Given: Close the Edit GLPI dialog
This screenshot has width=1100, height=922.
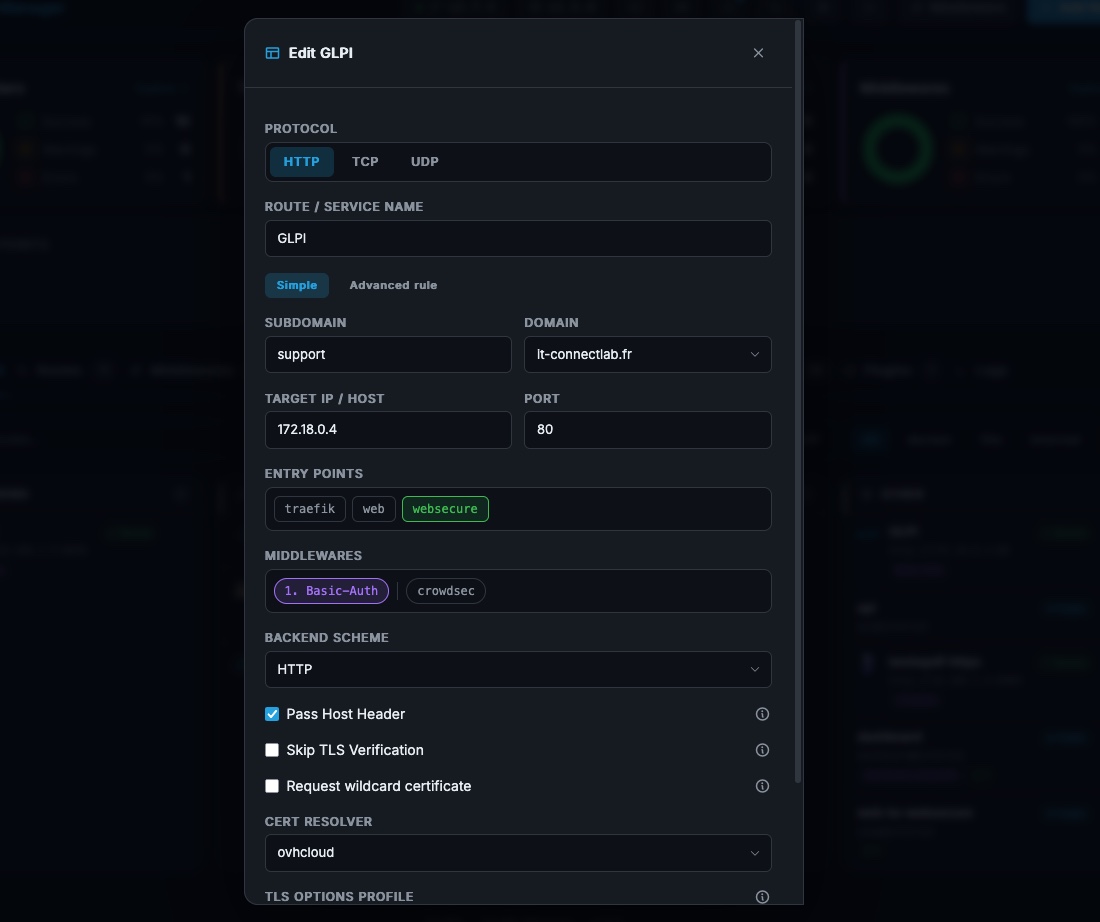Looking at the screenshot, I should coord(758,53).
